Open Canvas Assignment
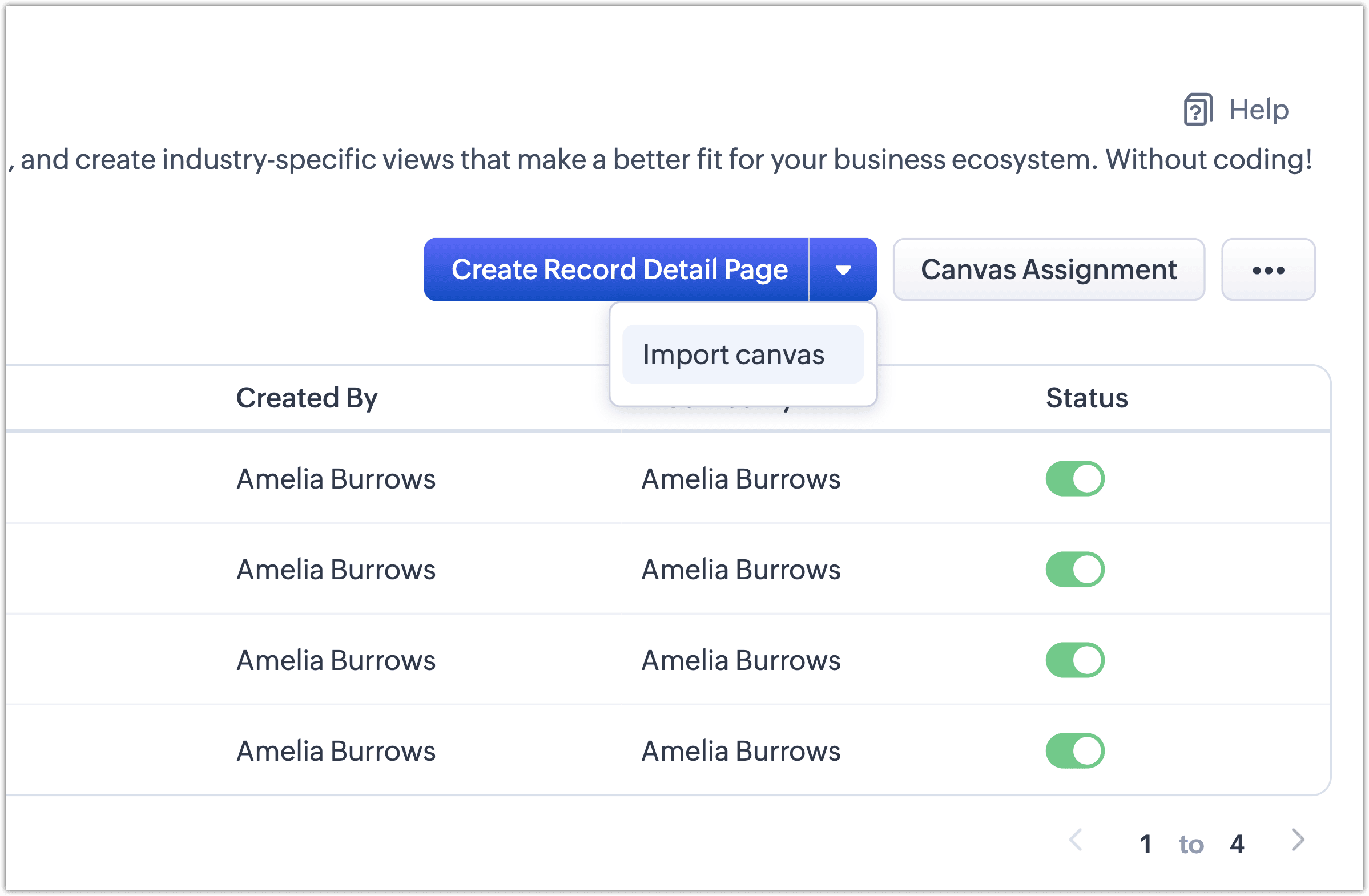The image size is (1369, 896). pyautogui.click(x=1048, y=270)
